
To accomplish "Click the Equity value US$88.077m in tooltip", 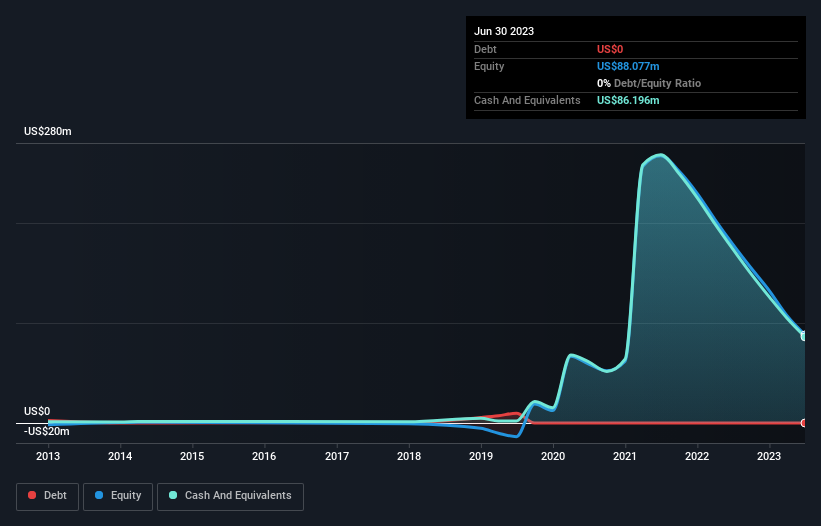I will coord(628,66).
